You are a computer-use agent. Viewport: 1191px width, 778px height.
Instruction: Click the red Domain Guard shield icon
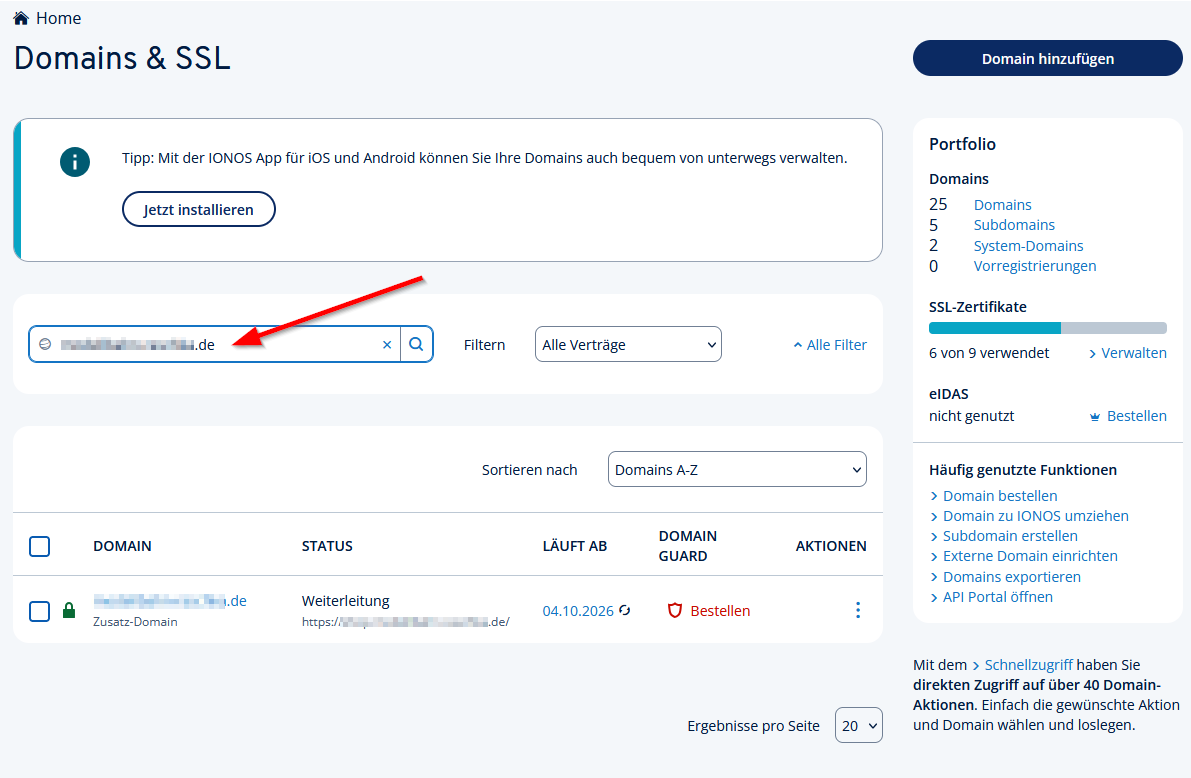674,610
